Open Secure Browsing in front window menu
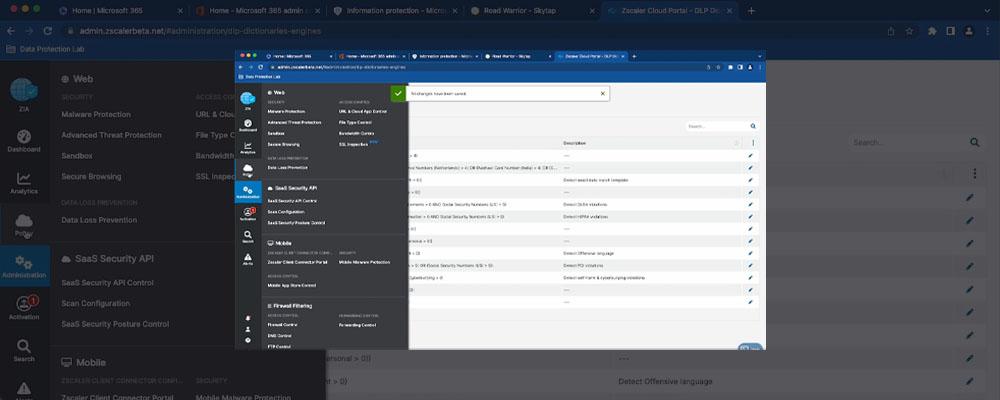Screen dimensions: 1000x400 [284, 144]
